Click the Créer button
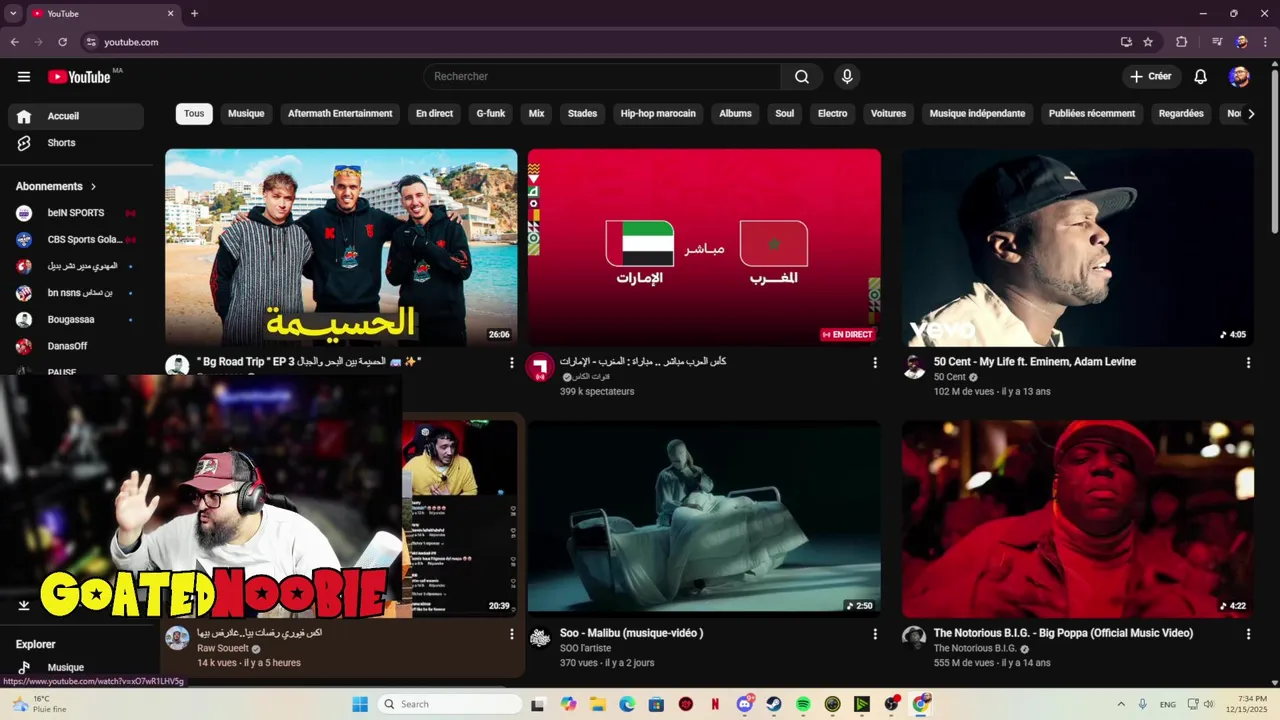 coord(1151,77)
